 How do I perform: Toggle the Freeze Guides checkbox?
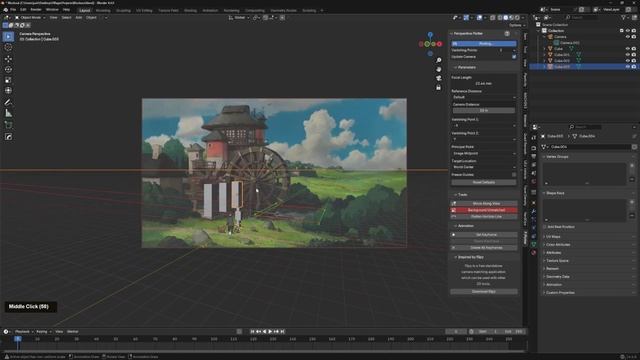pyautogui.click(x=514, y=175)
